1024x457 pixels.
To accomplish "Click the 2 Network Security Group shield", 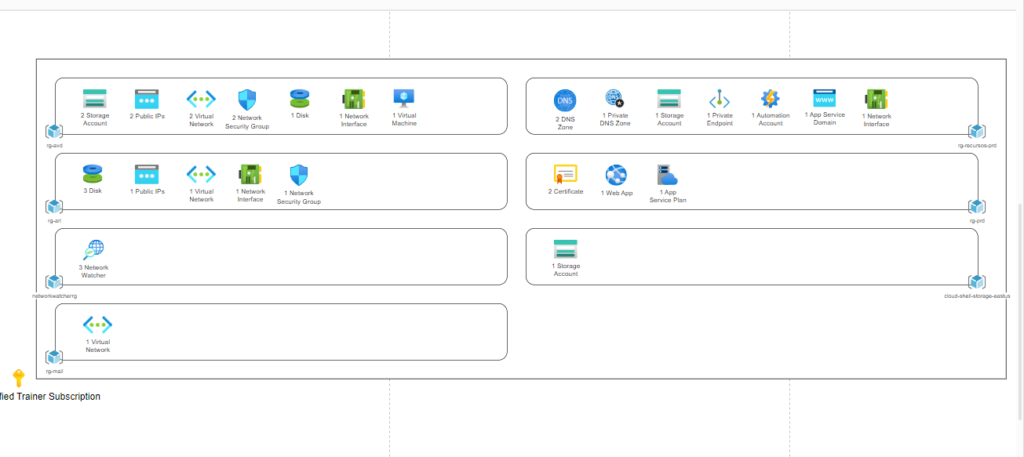I will [x=248, y=99].
